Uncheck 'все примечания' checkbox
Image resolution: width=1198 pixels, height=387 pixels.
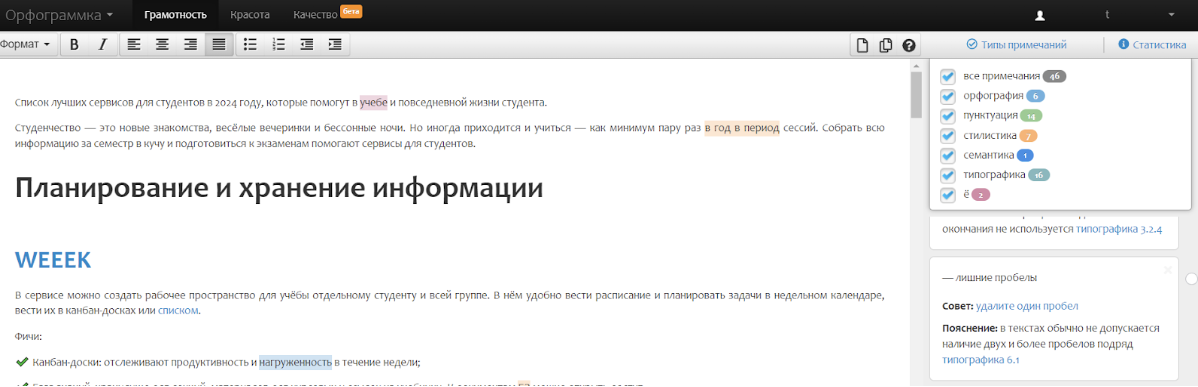click(947, 76)
